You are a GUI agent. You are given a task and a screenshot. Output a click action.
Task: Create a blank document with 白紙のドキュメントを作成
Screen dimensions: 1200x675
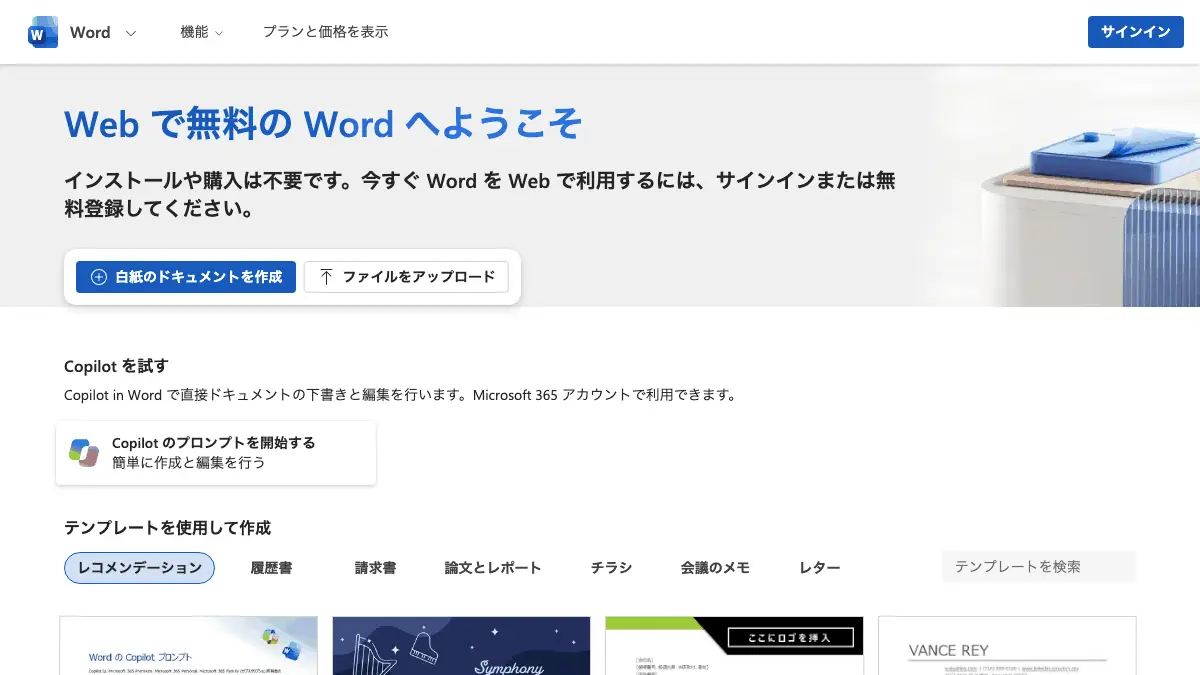(186, 277)
